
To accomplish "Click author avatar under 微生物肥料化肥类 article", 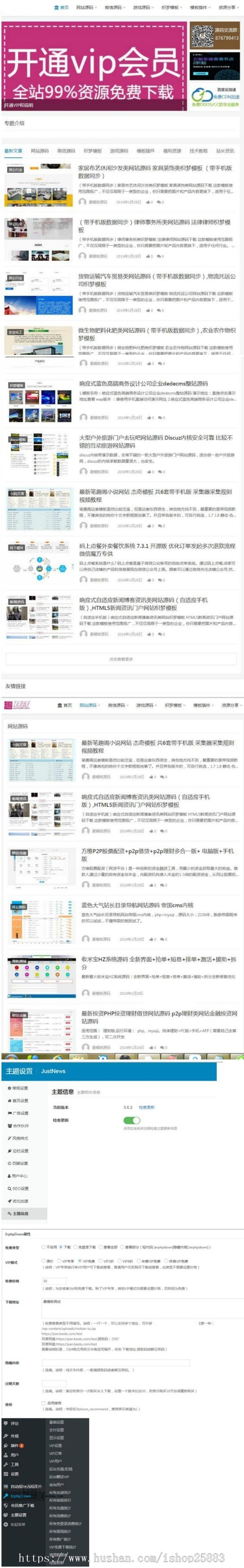I will (x=83, y=363).
